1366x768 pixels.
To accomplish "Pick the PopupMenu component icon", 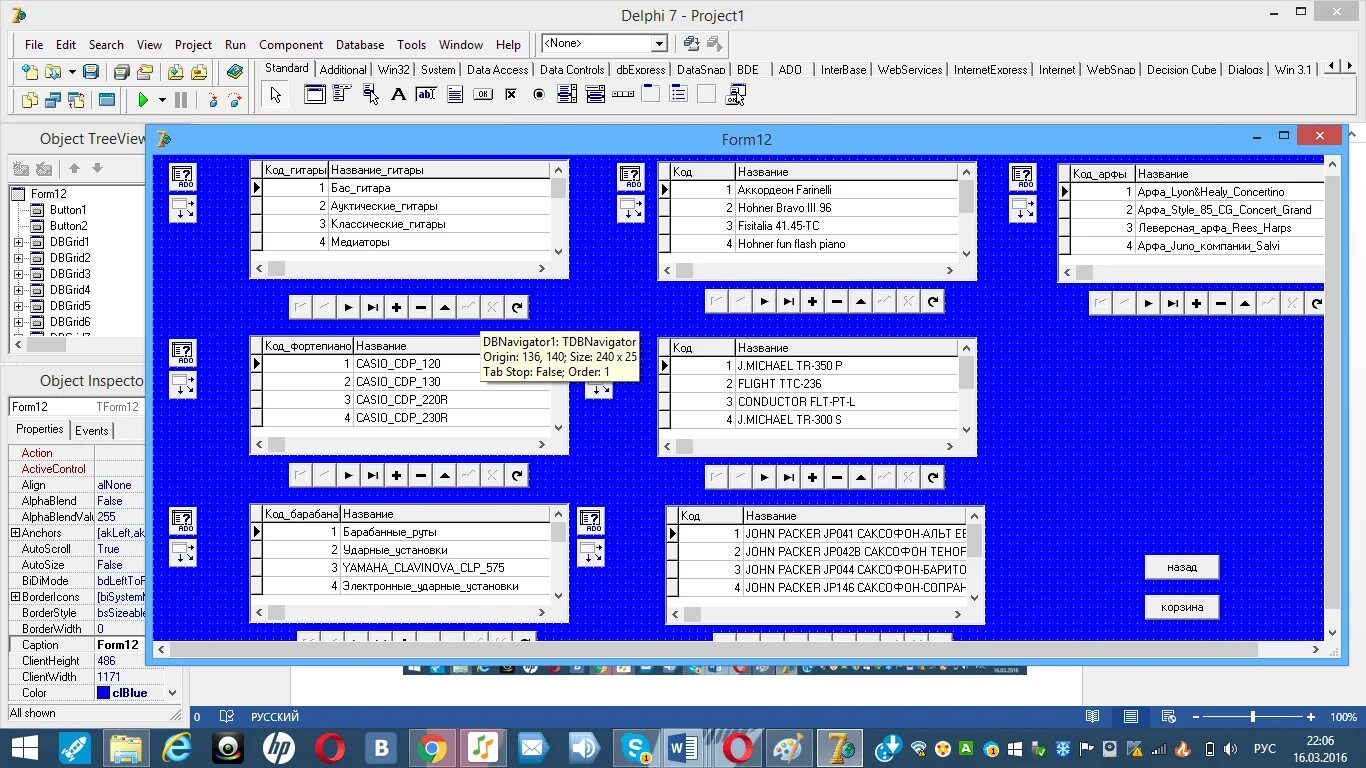I will click(x=370, y=95).
